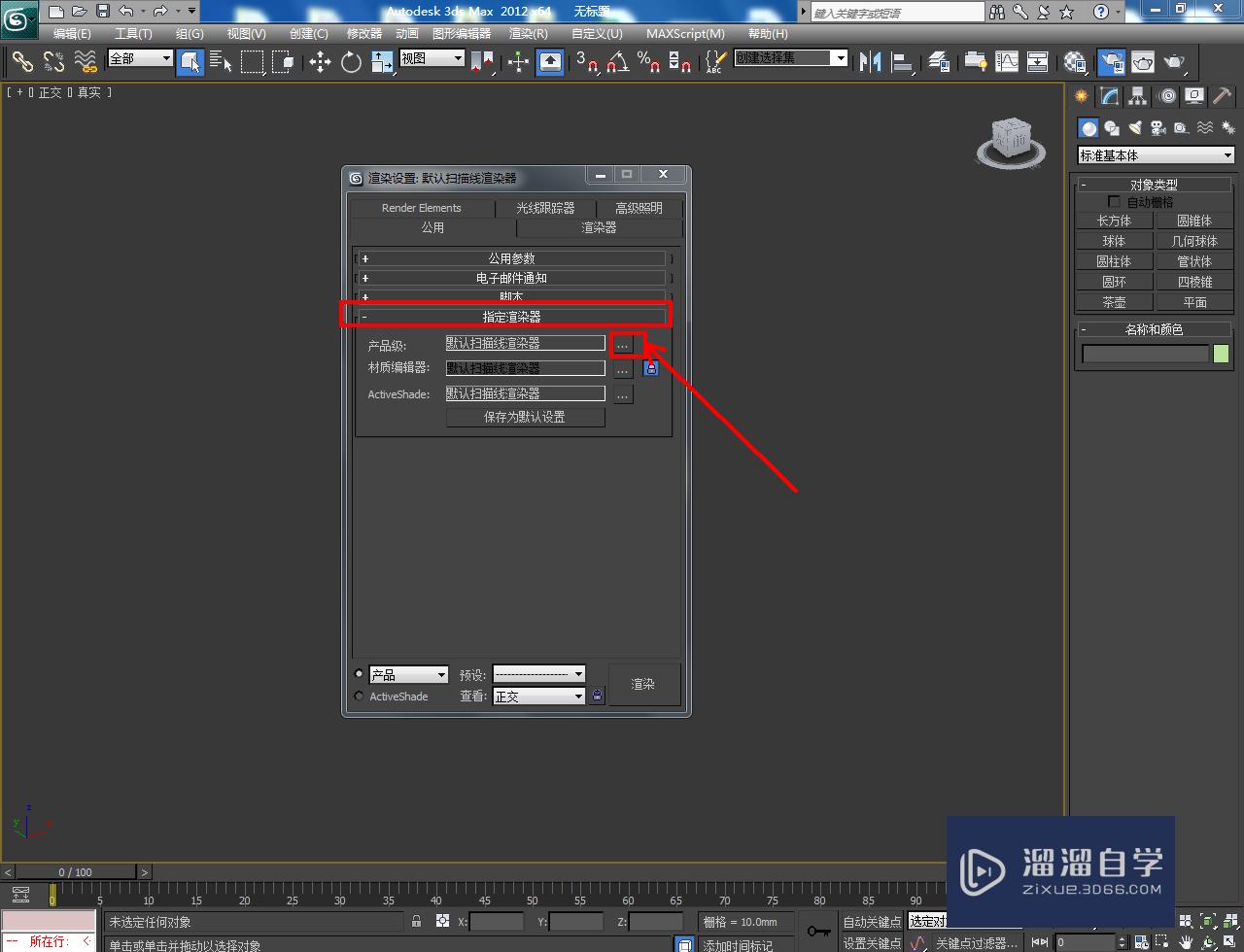Toggle material editor renderer lock icon
Image resolution: width=1244 pixels, height=952 pixels.
click(x=650, y=368)
